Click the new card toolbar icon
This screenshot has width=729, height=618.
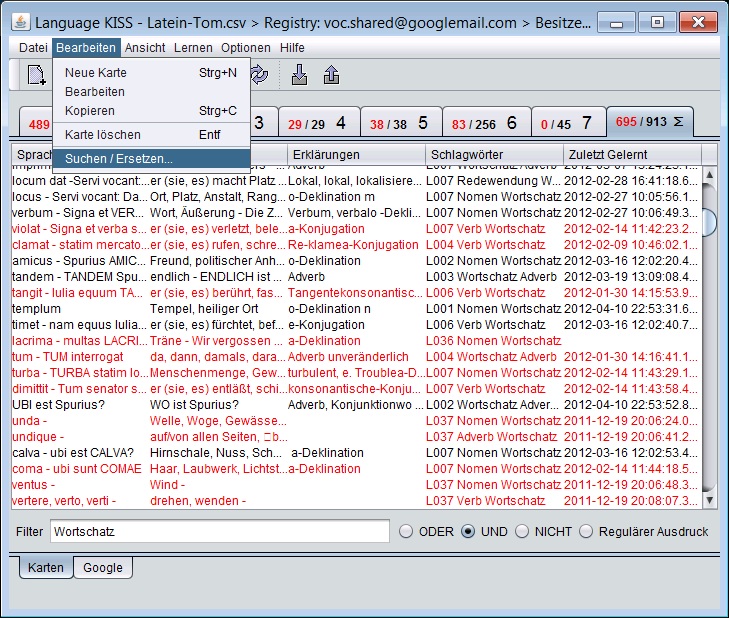[x=37, y=75]
